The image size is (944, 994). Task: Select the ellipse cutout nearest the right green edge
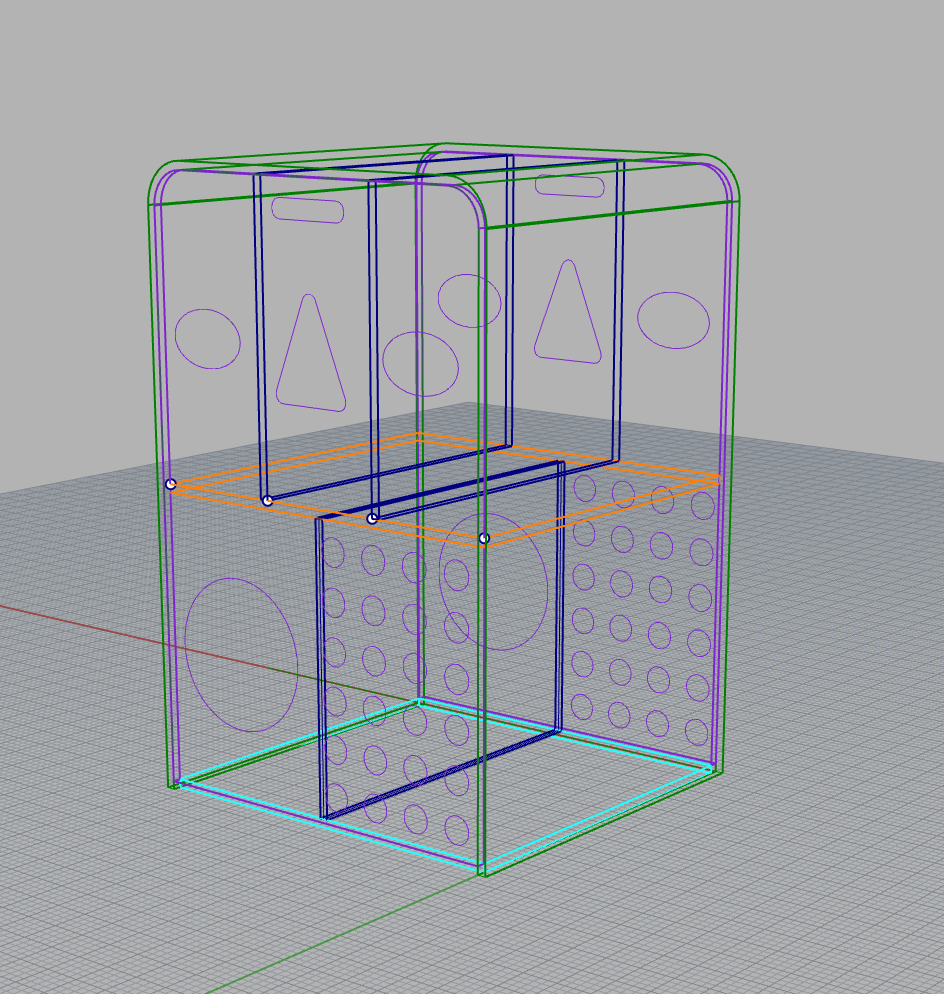pyautogui.click(x=673, y=320)
